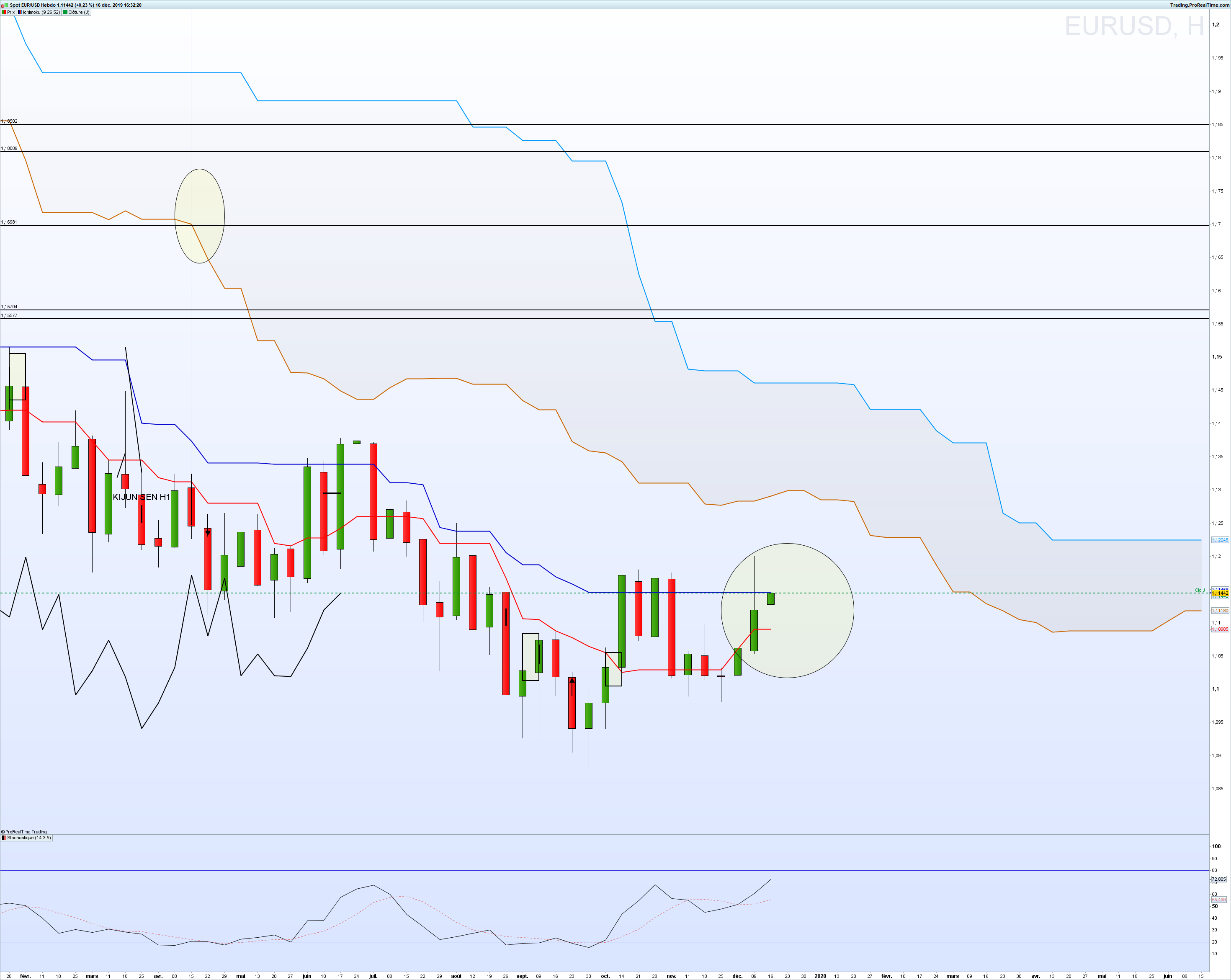Click the 1,2 label on the price axis
Screen dimensions: 1231x980
point(1216,25)
